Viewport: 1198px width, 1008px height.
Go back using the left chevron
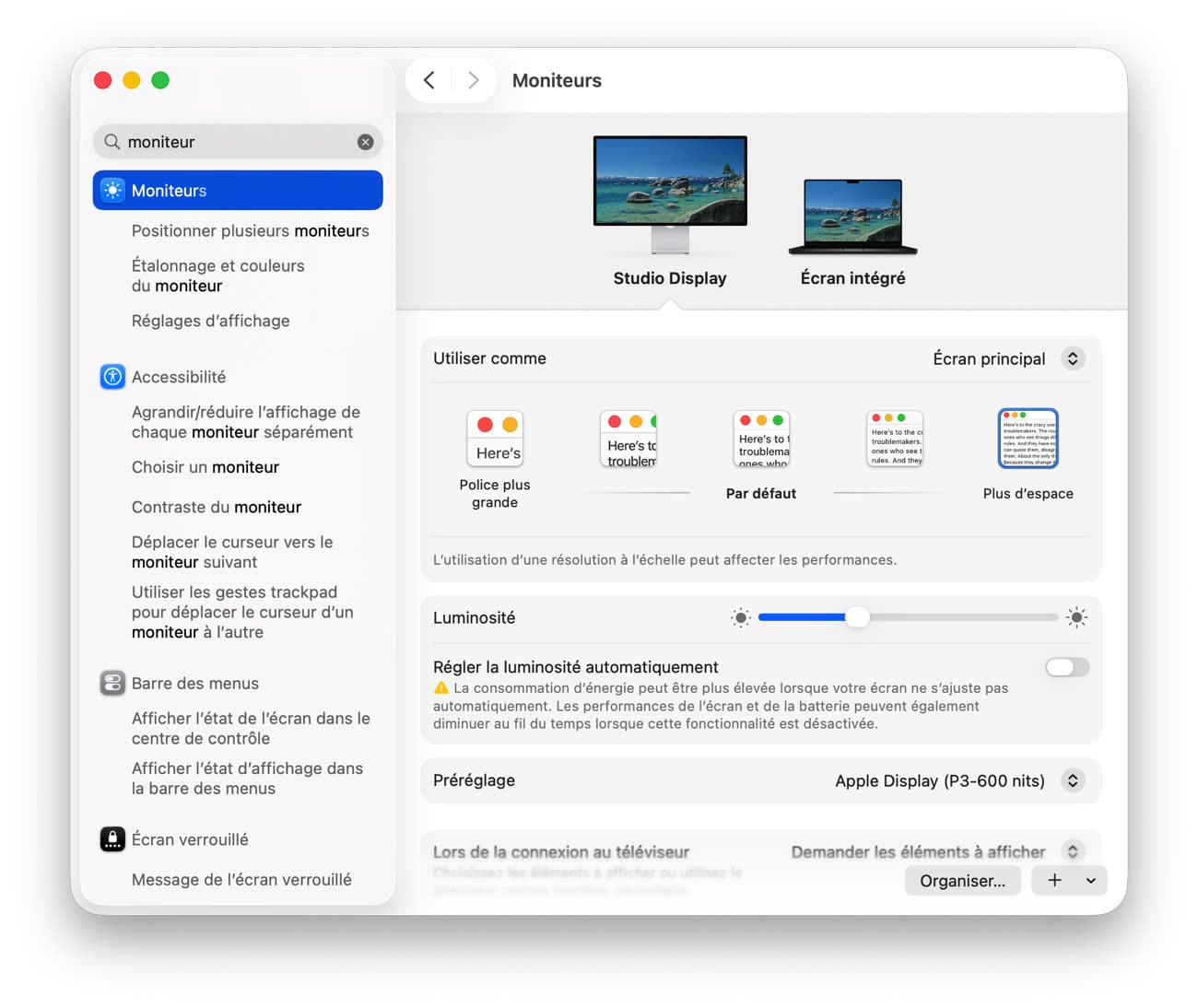429,80
